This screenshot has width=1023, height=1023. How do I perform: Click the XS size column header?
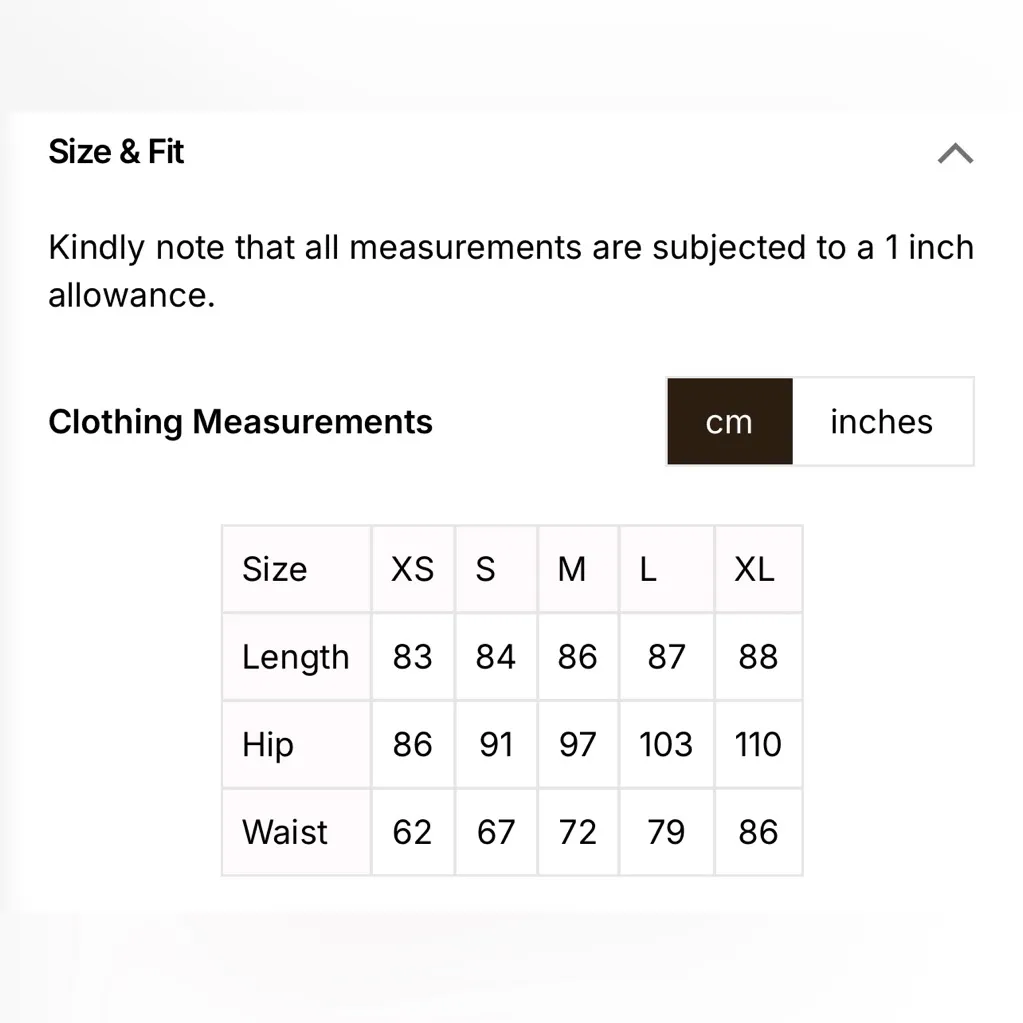click(x=412, y=569)
